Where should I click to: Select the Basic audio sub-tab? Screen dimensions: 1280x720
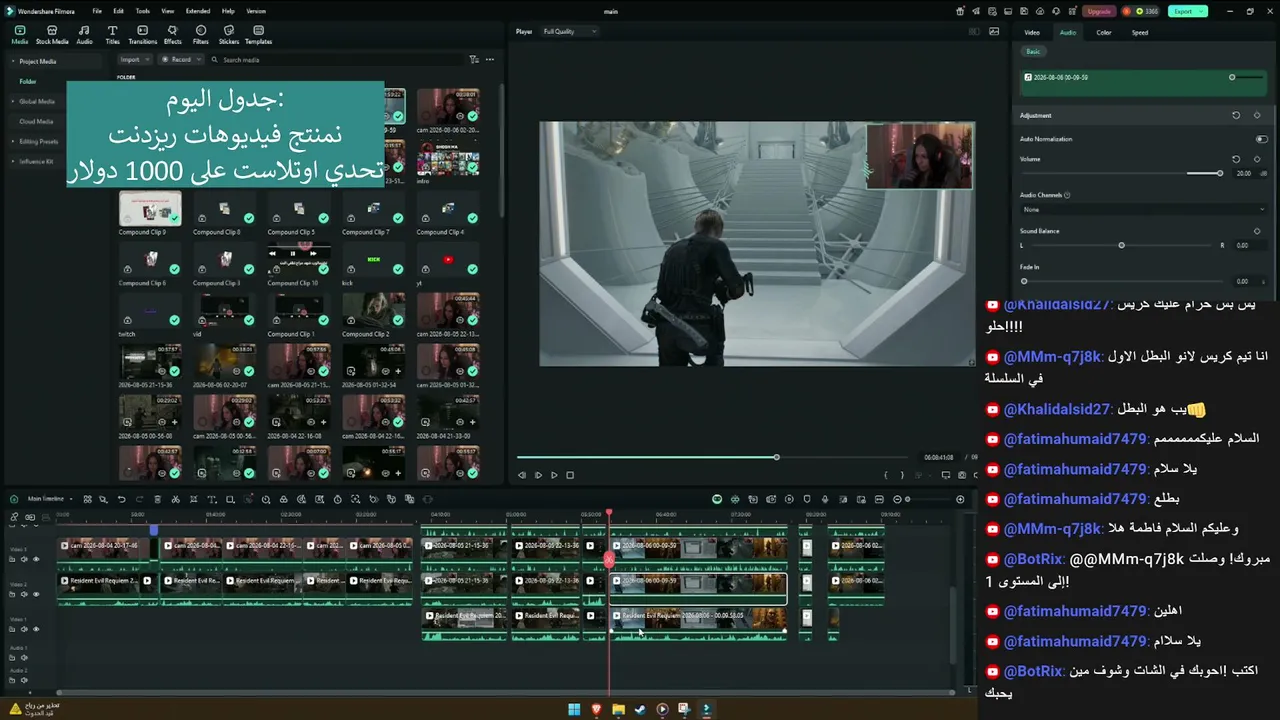point(1033,52)
